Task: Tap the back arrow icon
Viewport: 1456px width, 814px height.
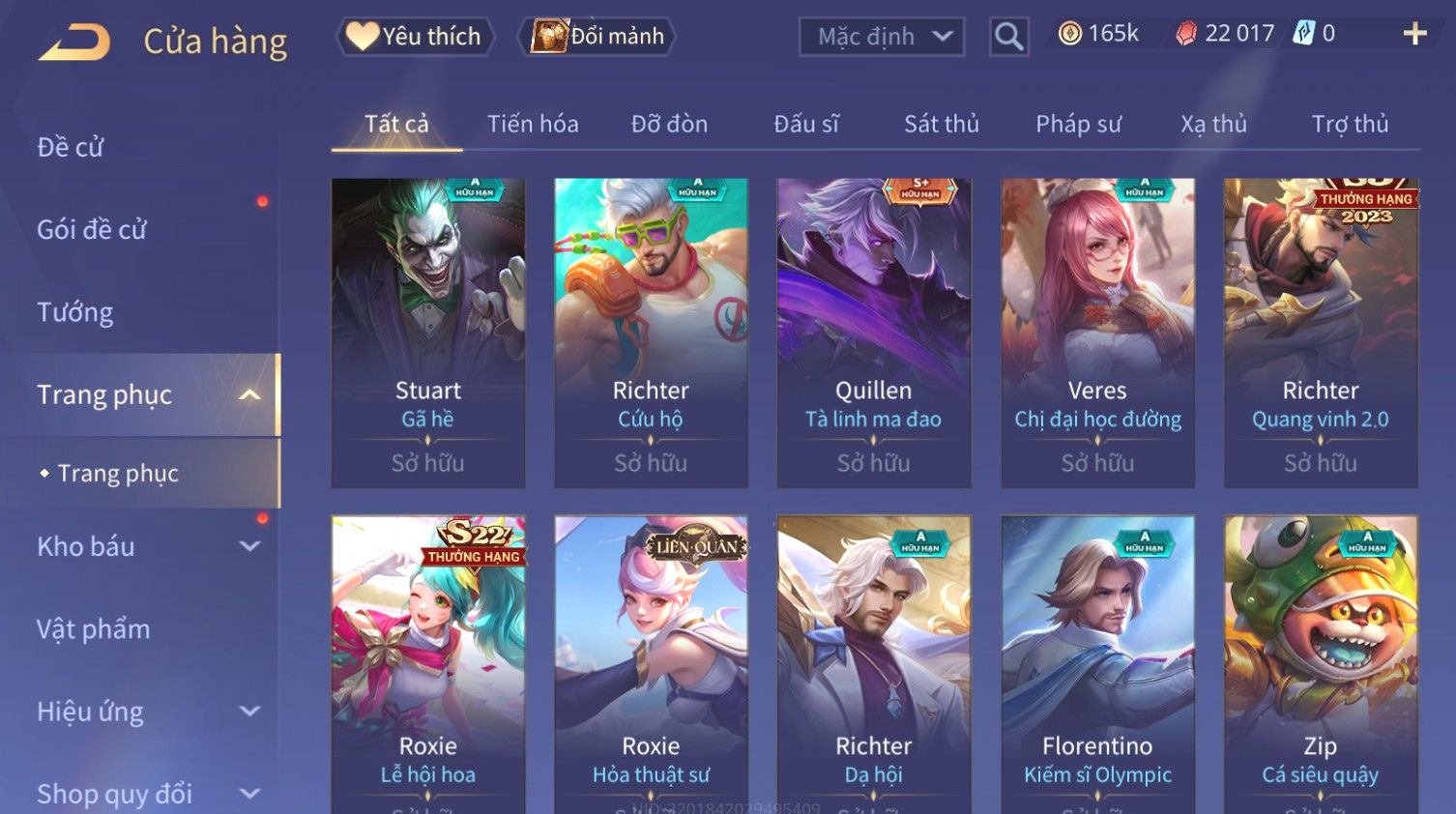Action: (74, 43)
